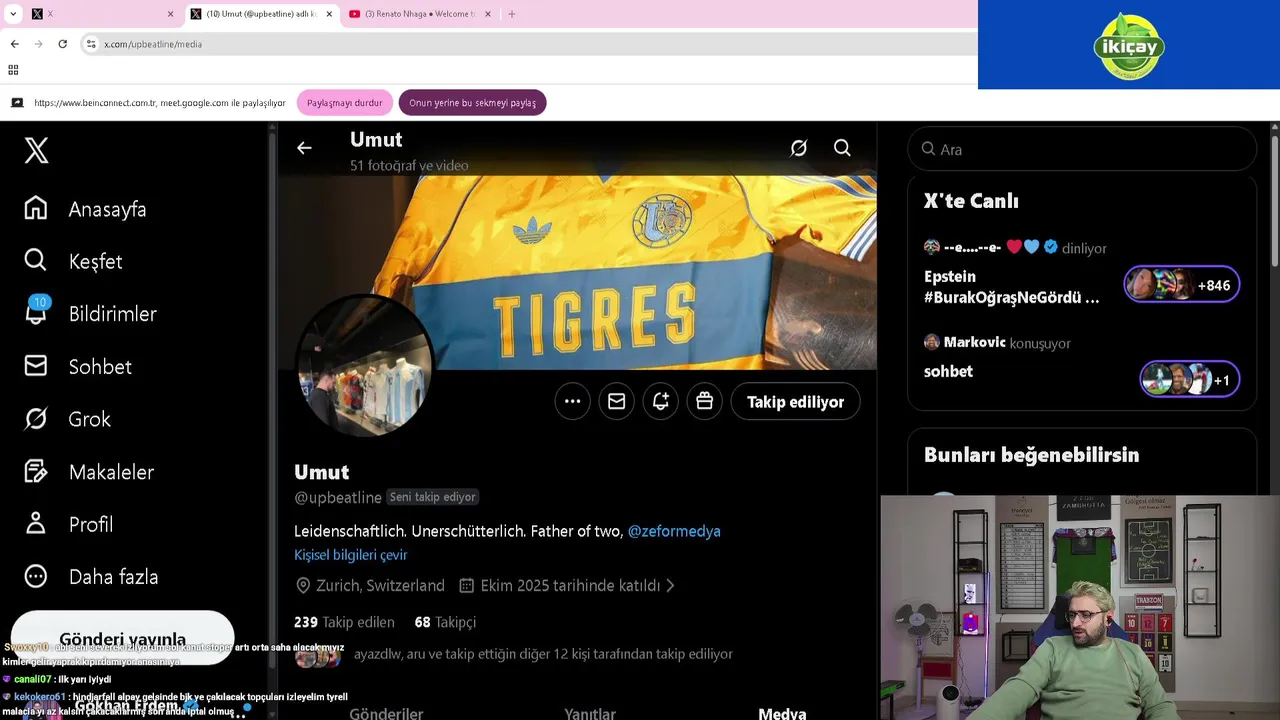Reload page with browser refresh icon
The width and height of the screenshot is (1280, 720).
tap(62, 44)
